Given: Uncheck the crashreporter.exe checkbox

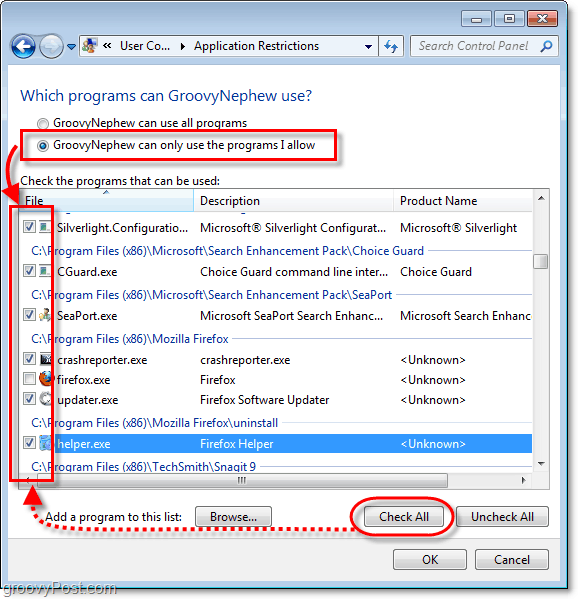Looking at the screenshot, I should (29, 359).
